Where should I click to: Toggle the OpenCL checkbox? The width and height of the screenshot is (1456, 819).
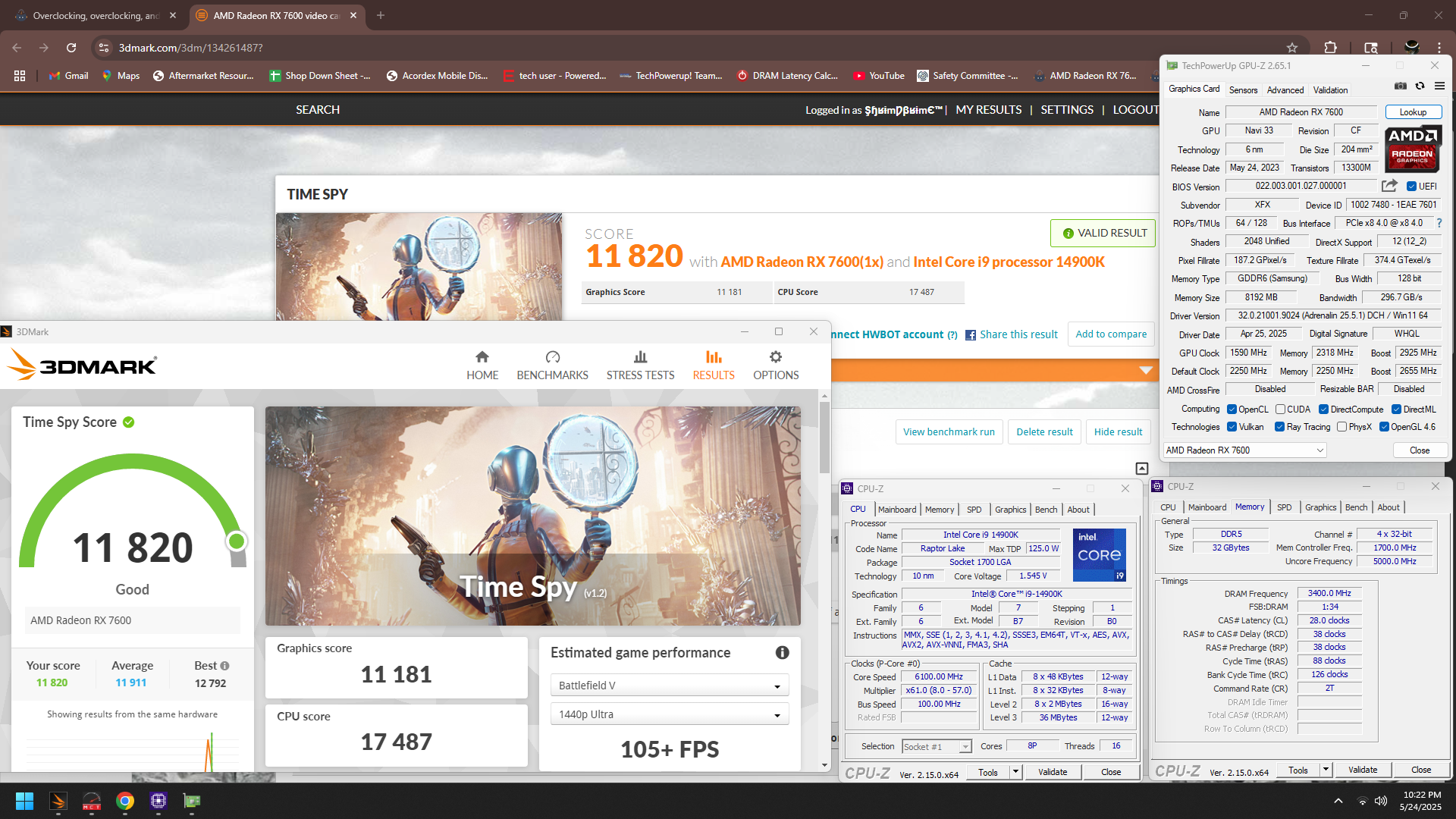1232,409
